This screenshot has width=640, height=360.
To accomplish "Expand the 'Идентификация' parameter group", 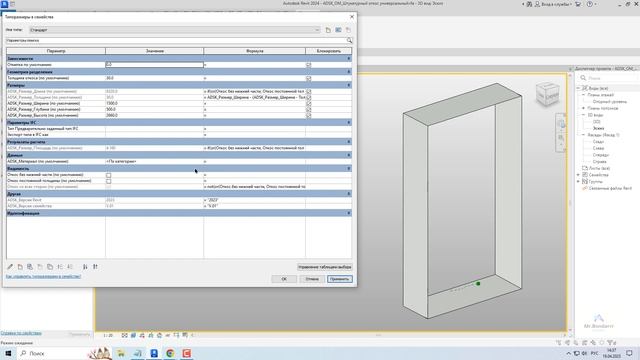I will (x=349, y=213).
